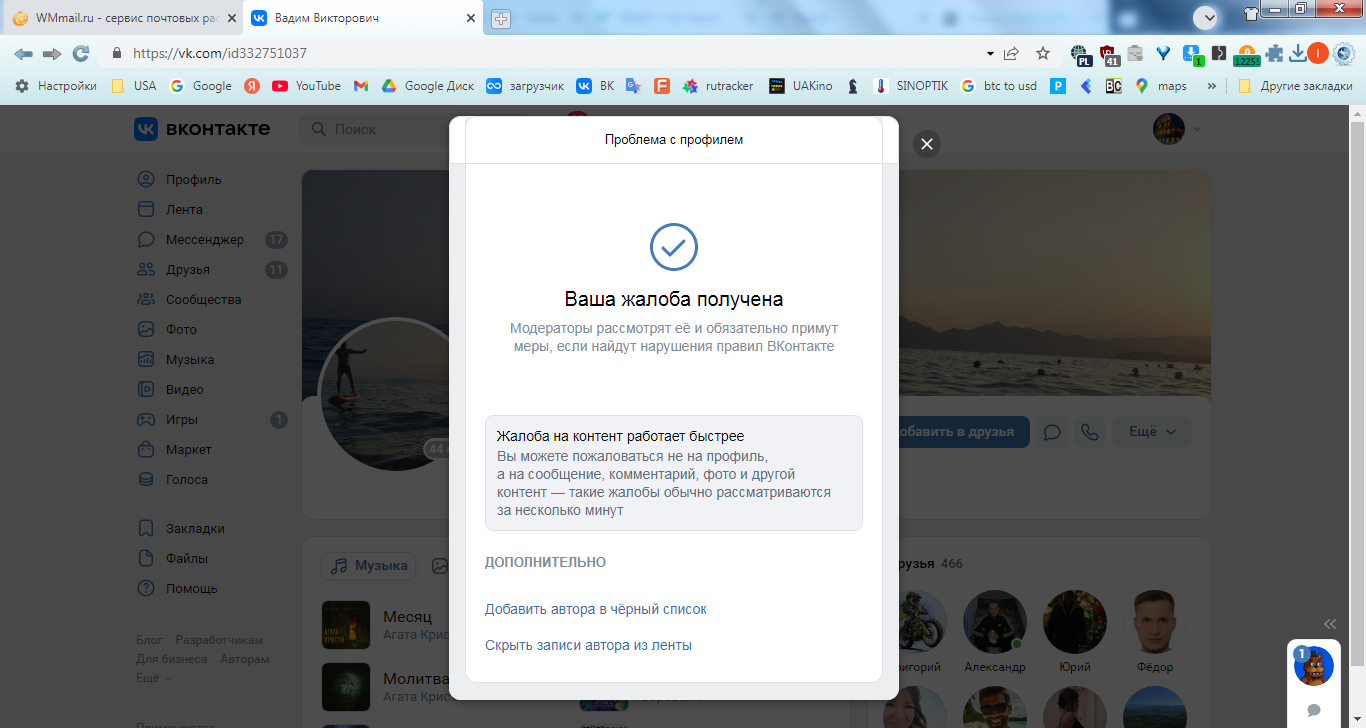
Task: Open the 'Другие закладки' folder
Action: pos(1295,86)
